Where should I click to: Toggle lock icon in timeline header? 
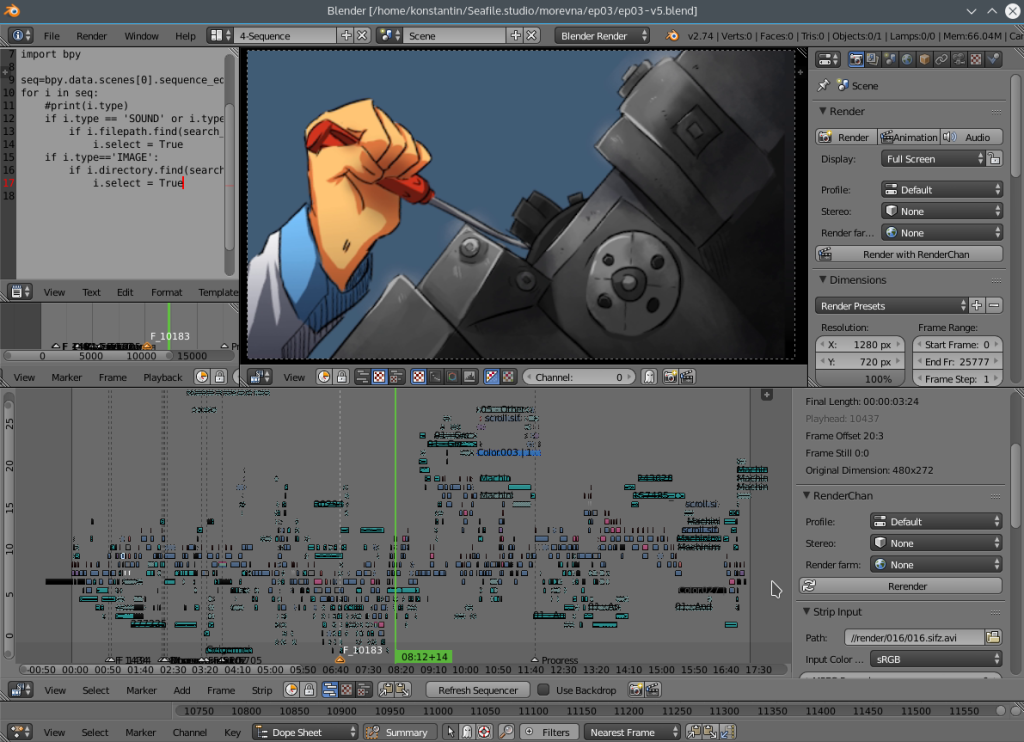coord(220,377)
